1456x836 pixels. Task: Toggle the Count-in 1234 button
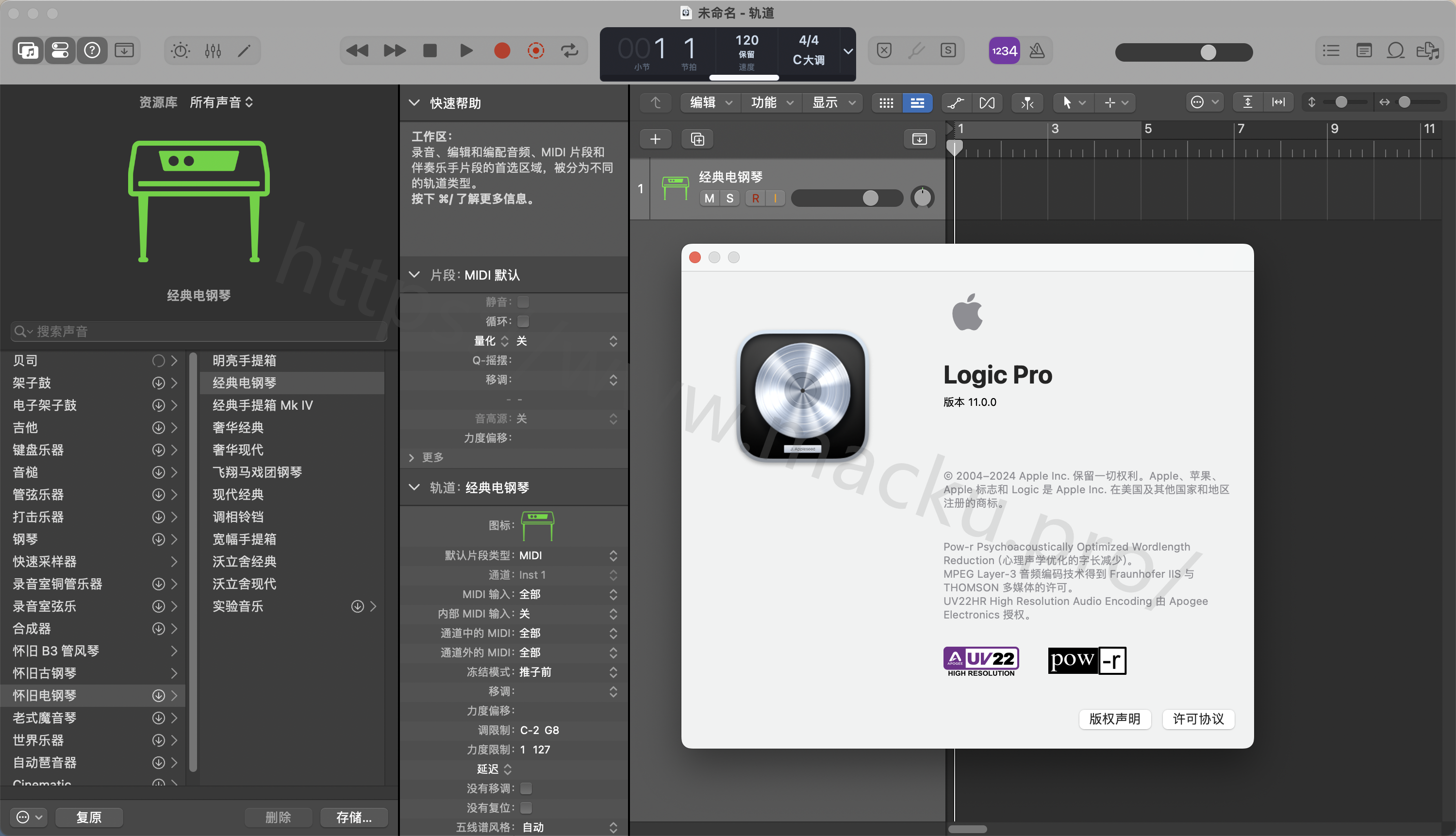coord(1004,50)
